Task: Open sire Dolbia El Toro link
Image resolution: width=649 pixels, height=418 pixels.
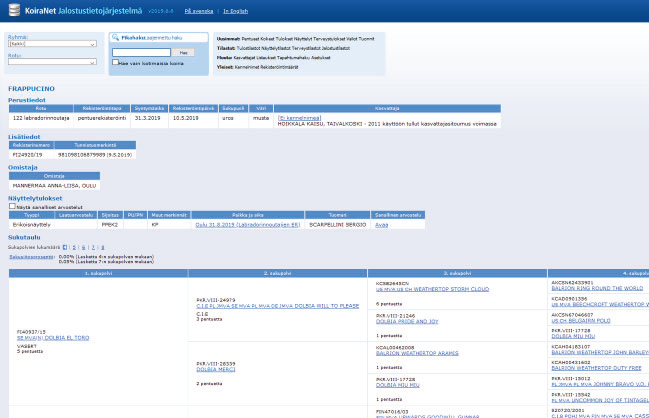Action: click(x=53, y=338)
